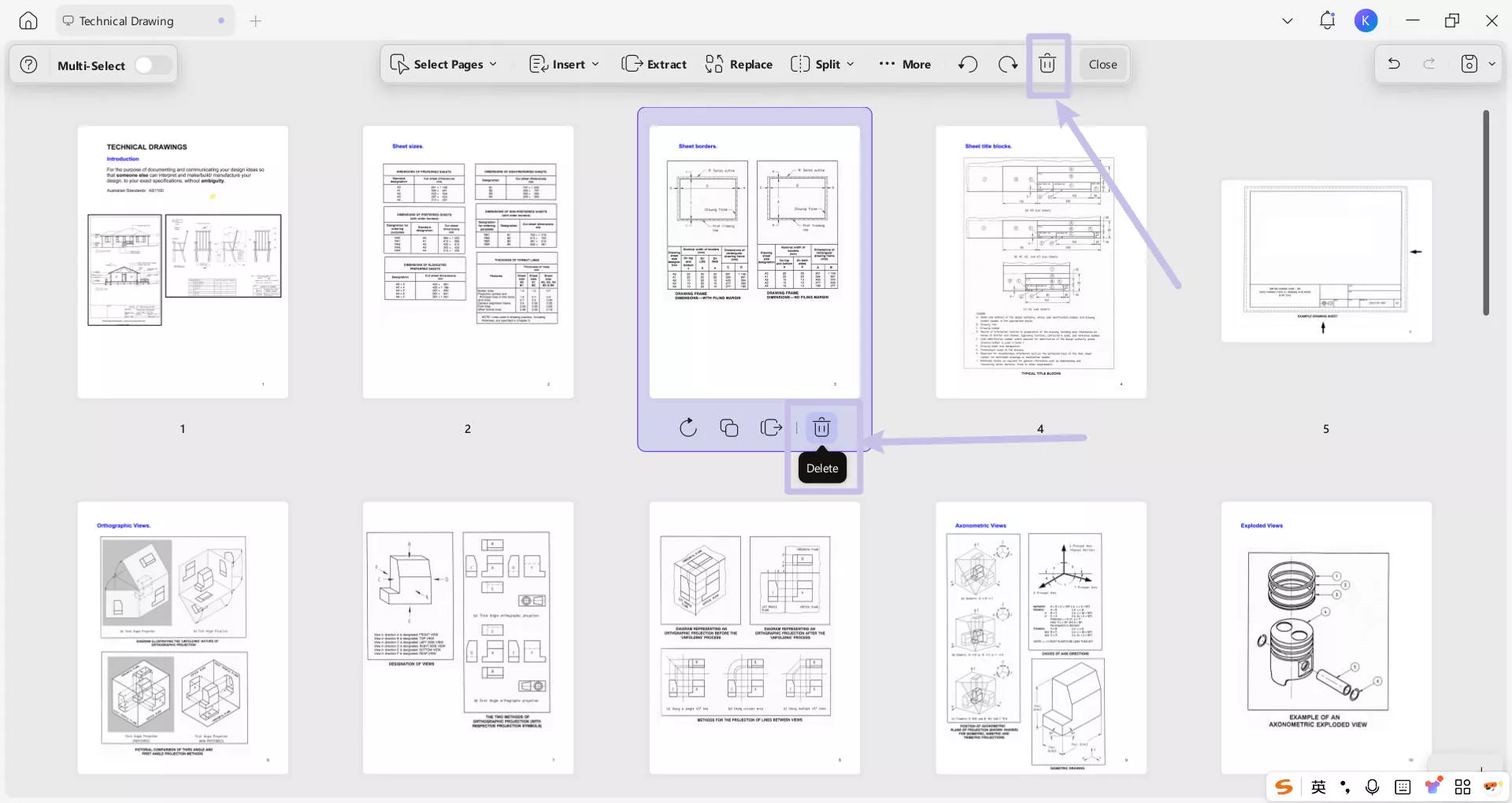Screen dimensions: 1512x803
Task: Click the Replace pages tool
Action: point(739,65)
